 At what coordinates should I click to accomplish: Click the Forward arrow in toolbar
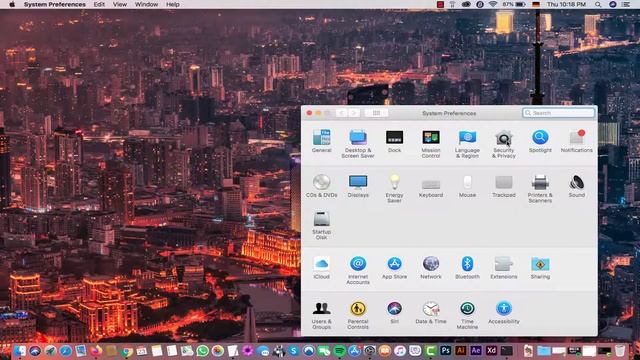tap(353, 113)
